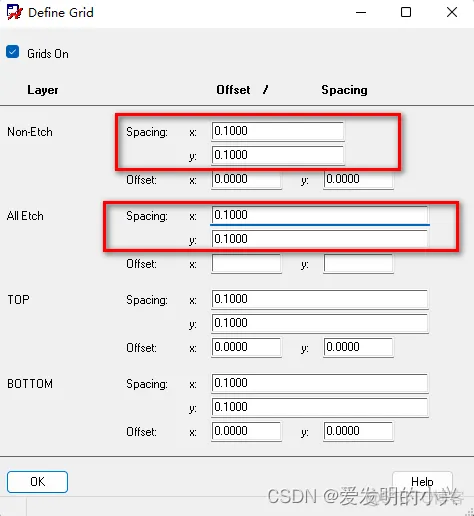This screenshot has height=516, width=474.
Task: Click the Offset column header
Action: coord(233,90)
